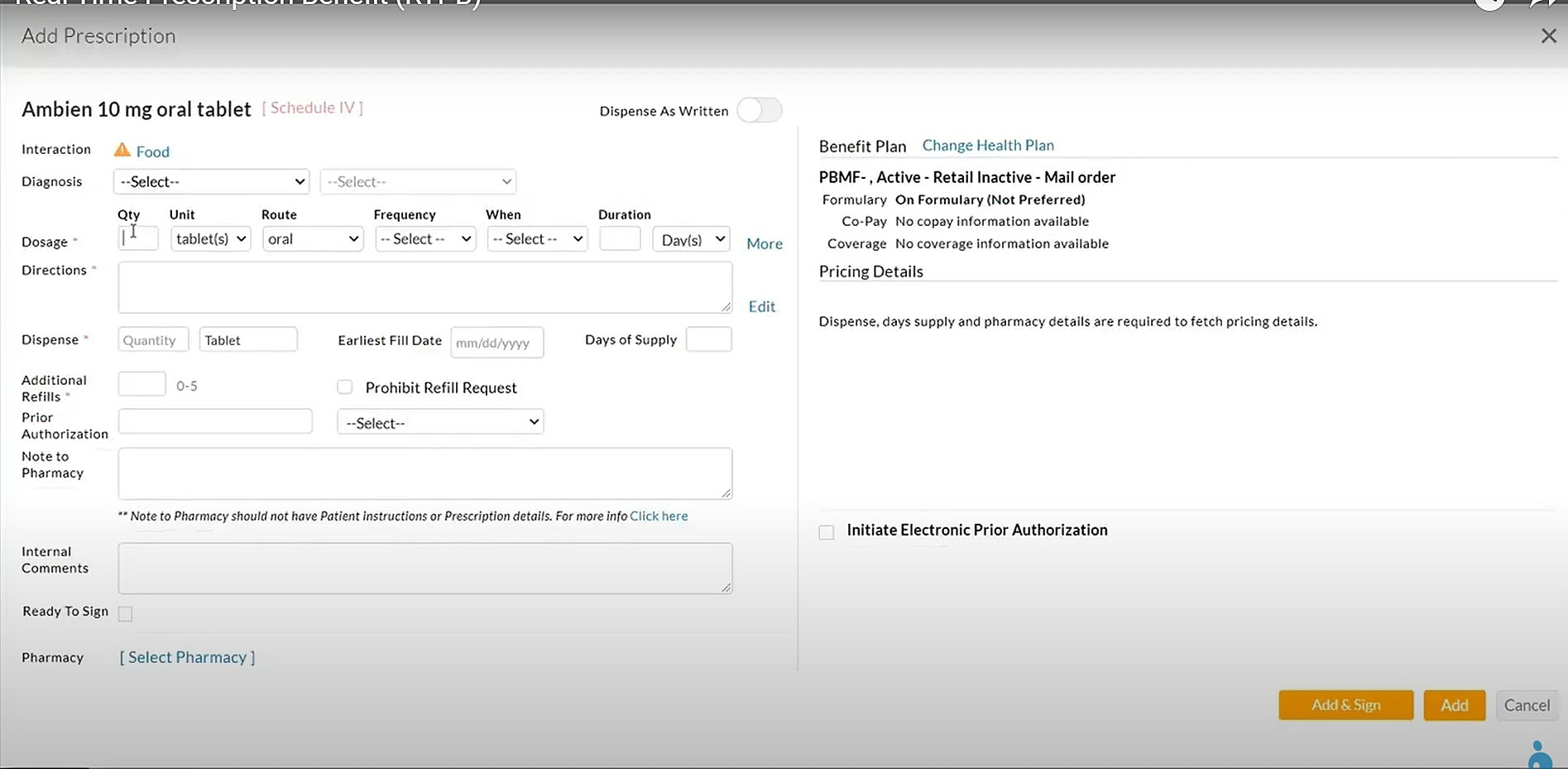1568x769 pixels.
Task: Click the Earliest Fill Date field
Action: point(496,343)
